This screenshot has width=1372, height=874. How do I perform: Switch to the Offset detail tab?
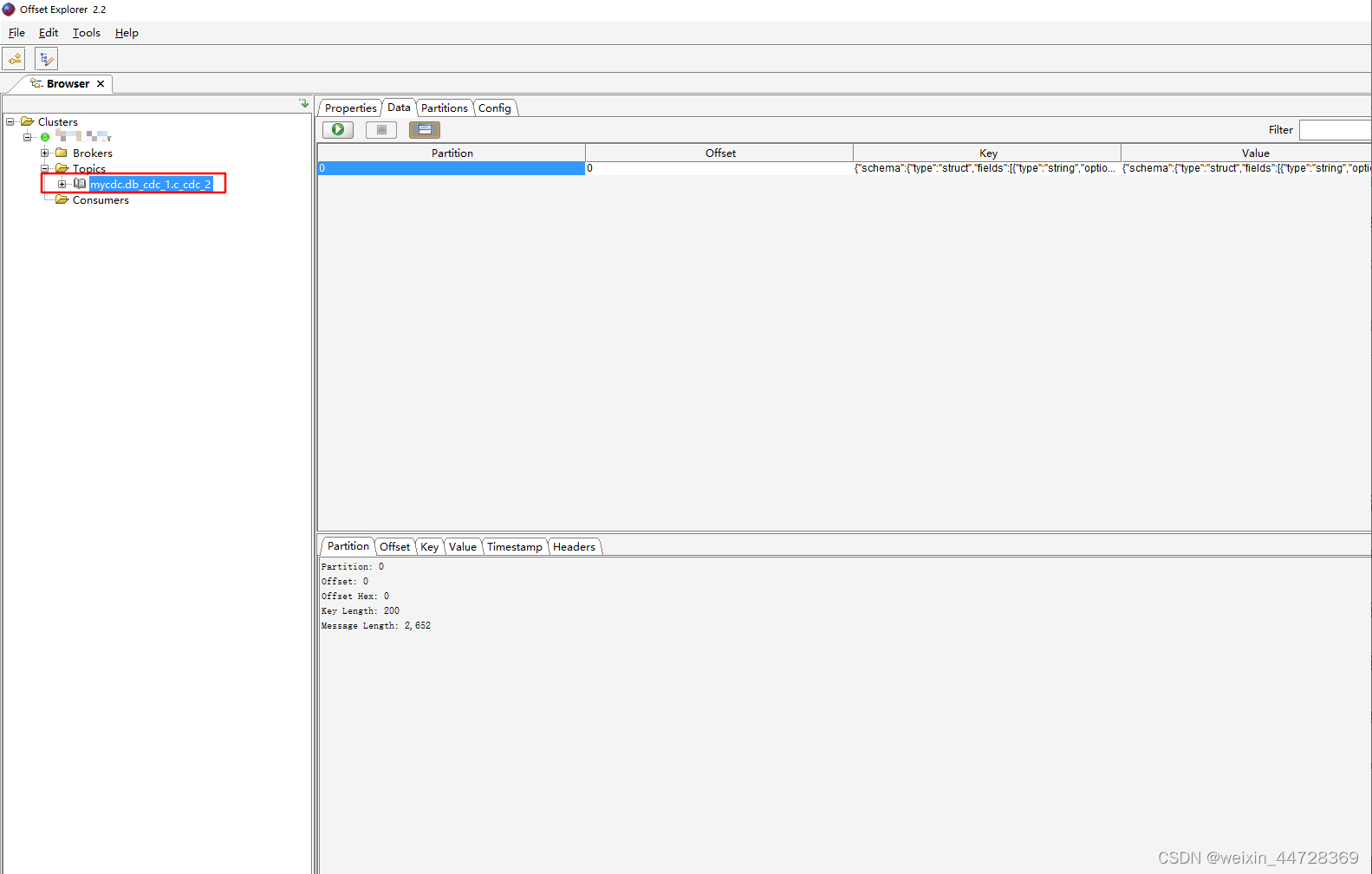click(x=394, y=547)
